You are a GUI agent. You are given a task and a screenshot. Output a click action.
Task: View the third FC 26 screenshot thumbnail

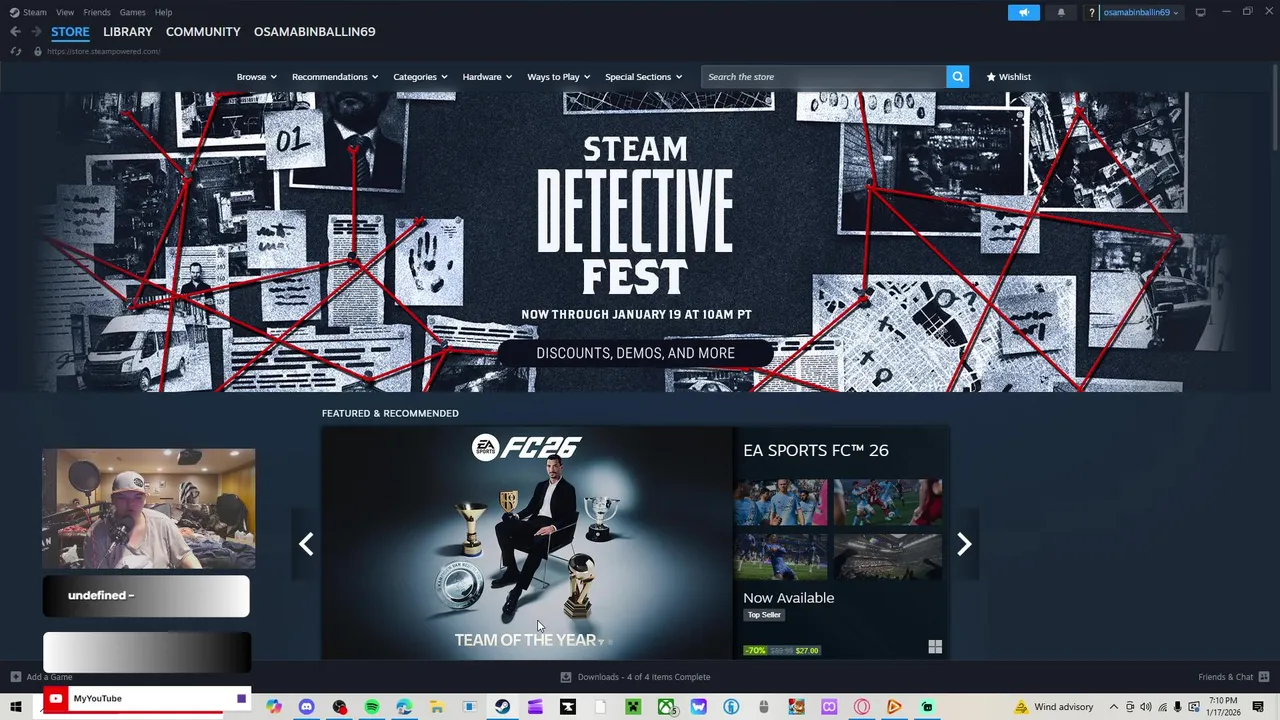click(x=781, y=556)
